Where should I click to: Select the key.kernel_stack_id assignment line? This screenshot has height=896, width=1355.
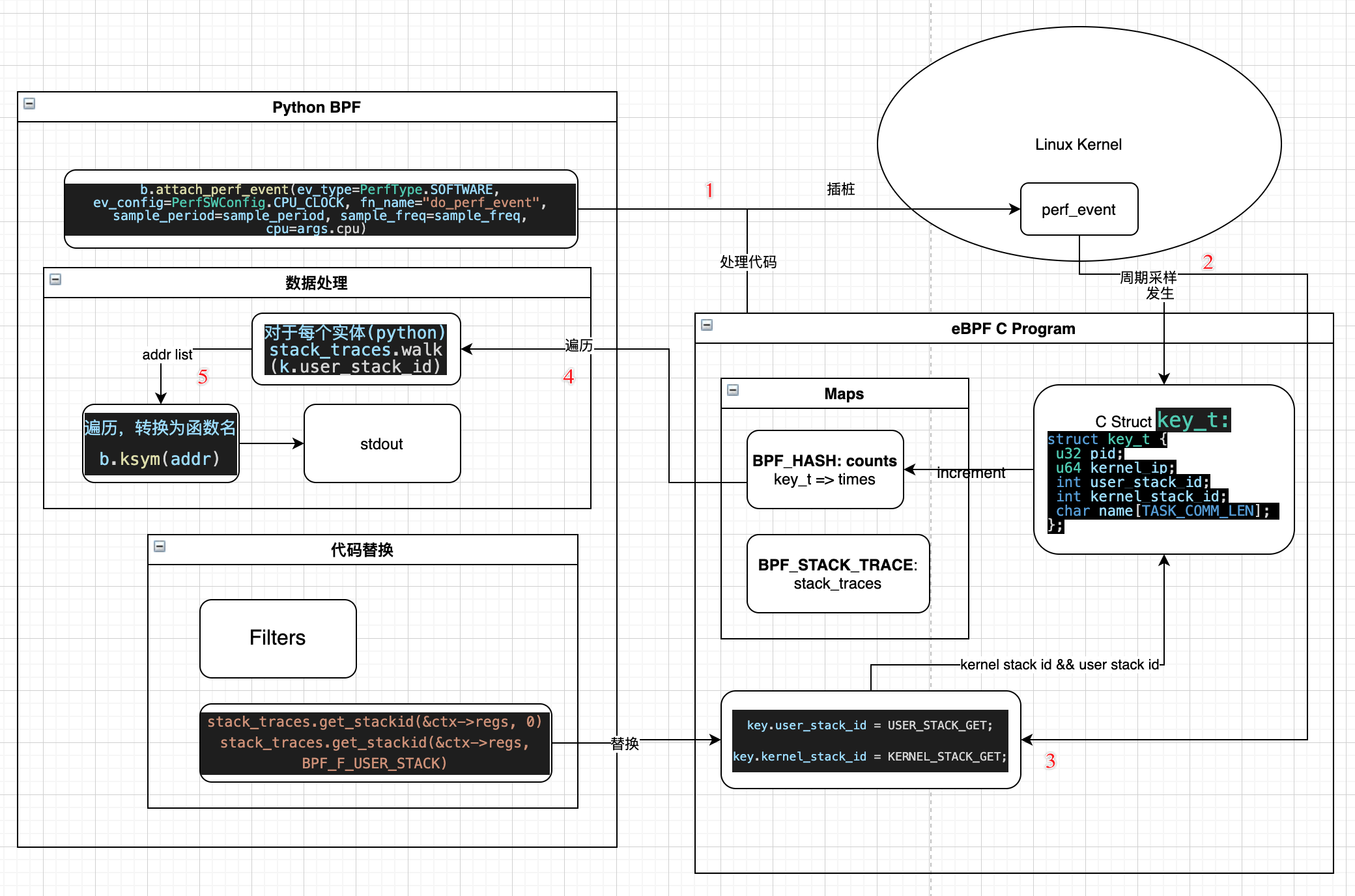pos(870,757)
